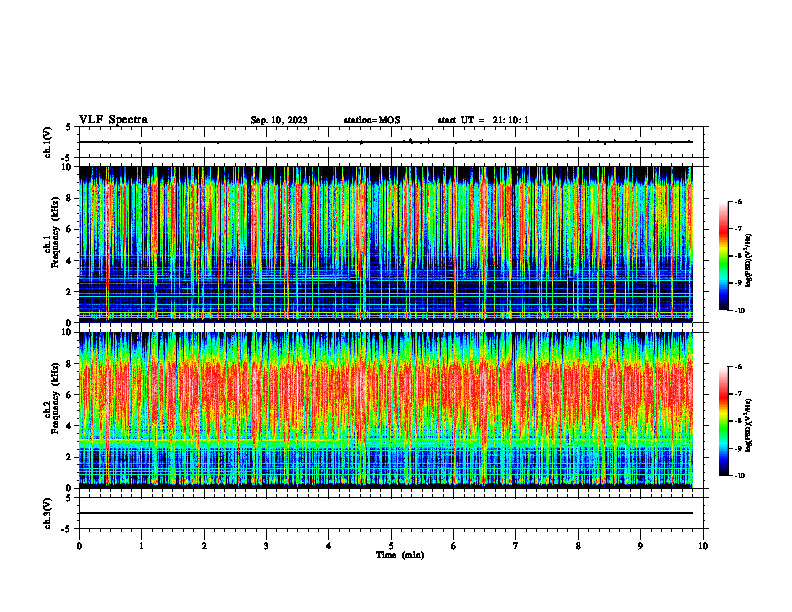792x612 pixels.
Task: Select the date text "Sep. 10, 2023"
Action: click(279, 120)
